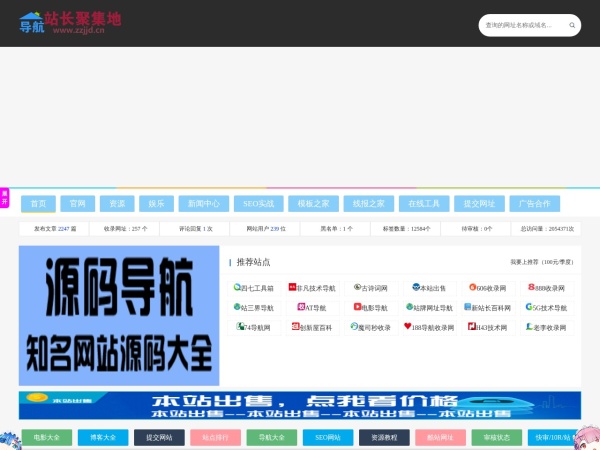This screenshot has width=600, height=450.
Task: Click the 老李收录网 site icon
Action: 530,326
